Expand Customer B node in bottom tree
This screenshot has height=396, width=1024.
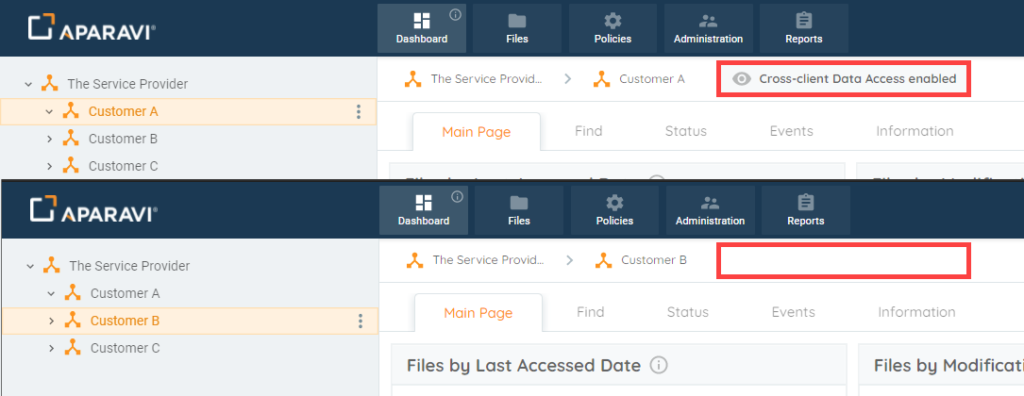(51, 322)
